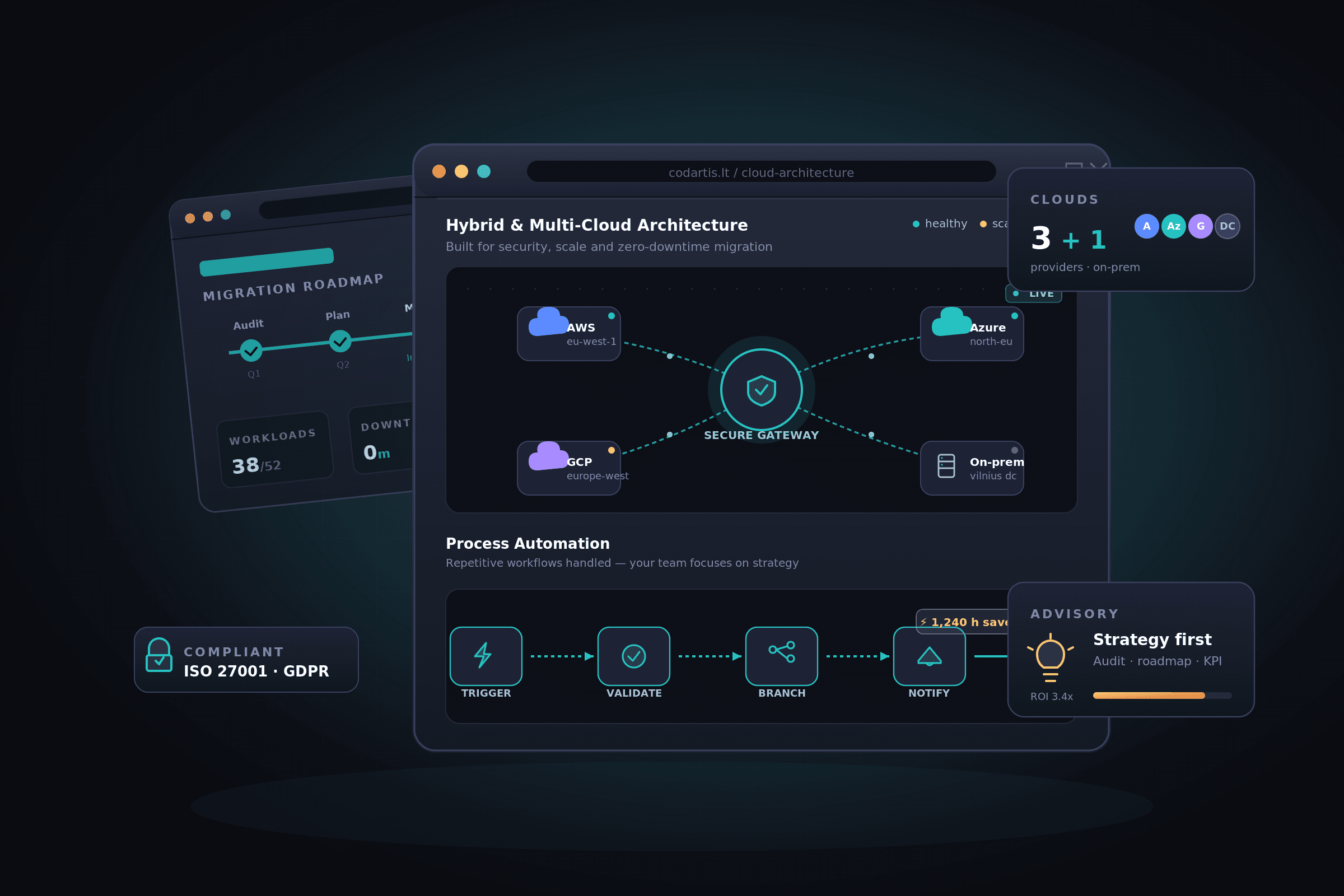Click the LIVE status badge

tap(1034, 295)
